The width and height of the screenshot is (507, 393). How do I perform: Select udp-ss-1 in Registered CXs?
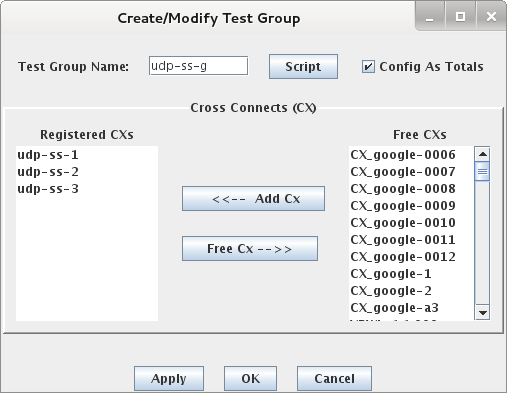(x=87, y=155)
